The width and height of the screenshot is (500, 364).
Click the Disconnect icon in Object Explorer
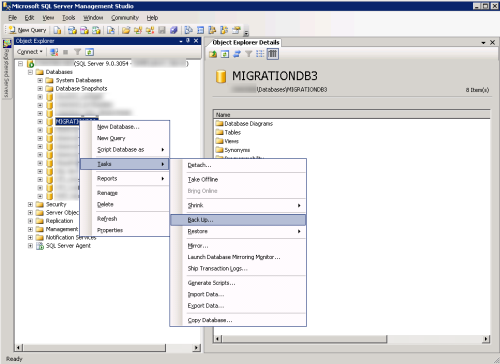point(54,52)
